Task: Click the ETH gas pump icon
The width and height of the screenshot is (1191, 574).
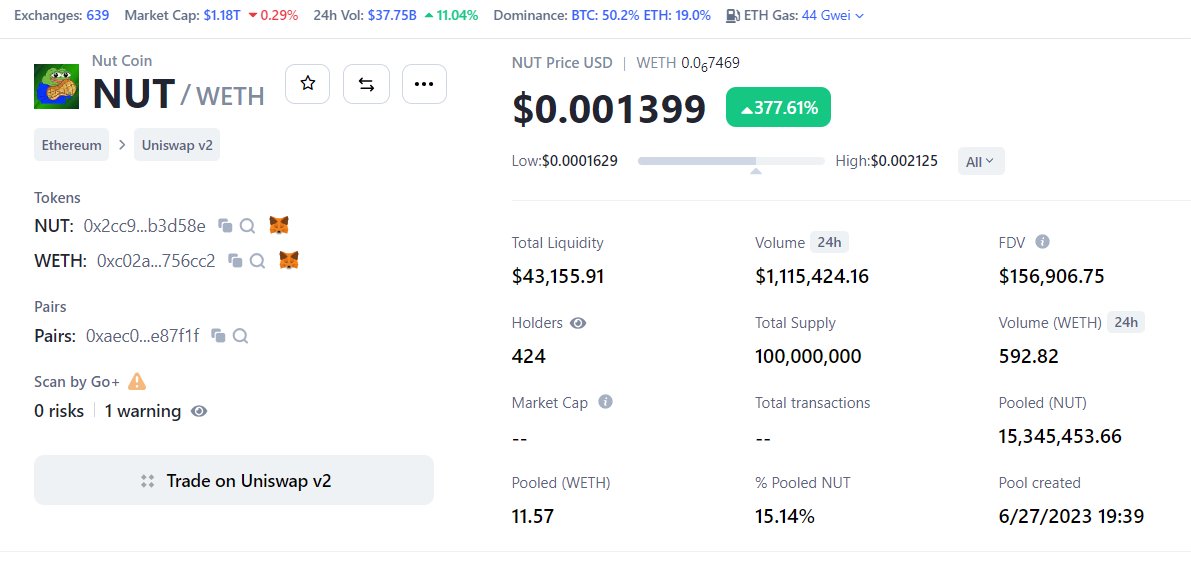Action: [x=733, y=15]
